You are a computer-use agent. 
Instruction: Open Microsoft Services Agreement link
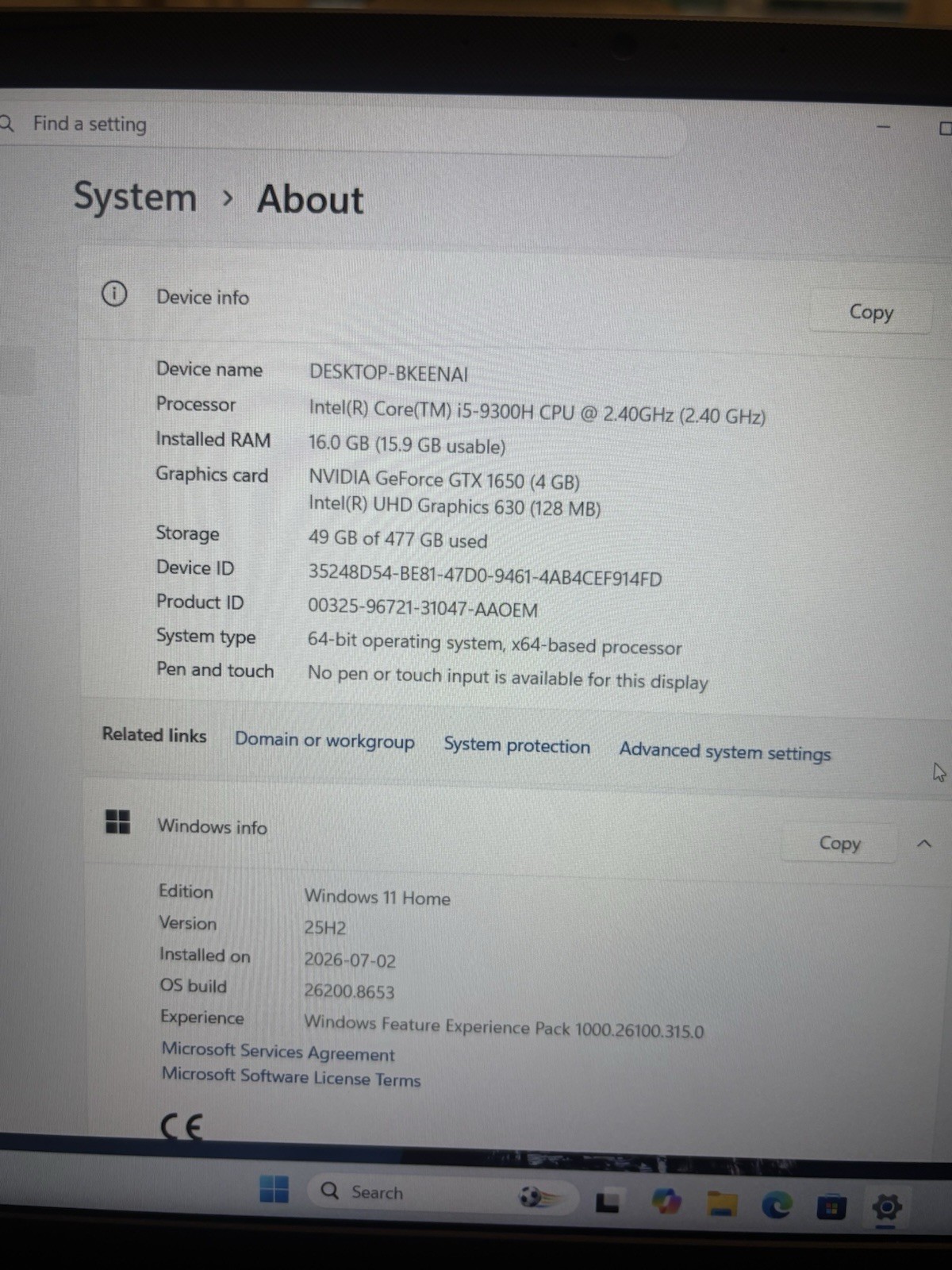(x=278, y=1052)
